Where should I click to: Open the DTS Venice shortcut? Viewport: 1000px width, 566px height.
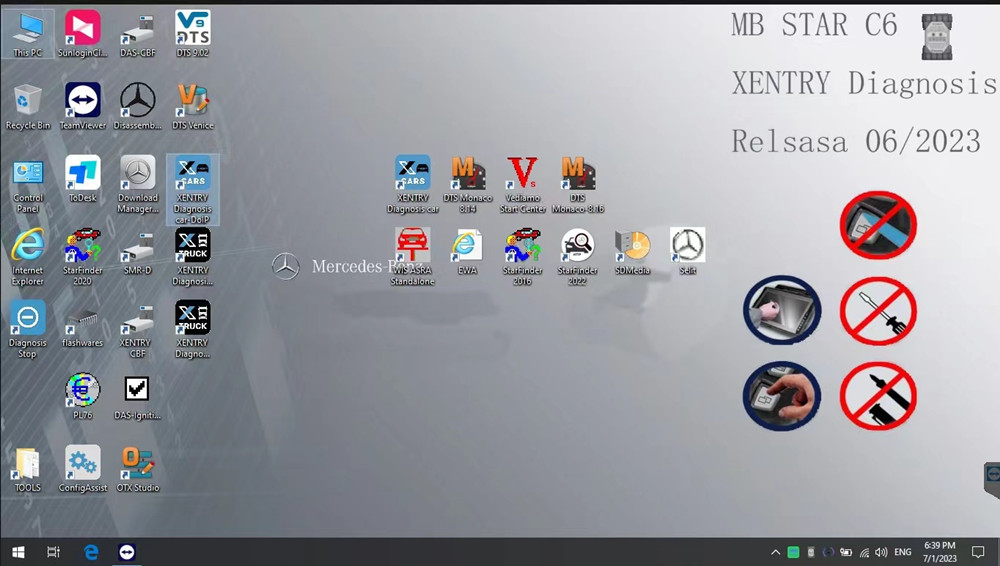(x=192, y=101)
